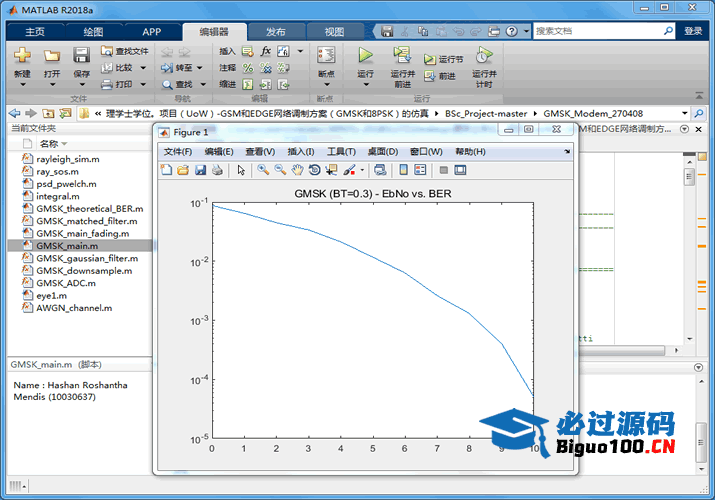Expand the address bar path dropdown

point(685,114)
